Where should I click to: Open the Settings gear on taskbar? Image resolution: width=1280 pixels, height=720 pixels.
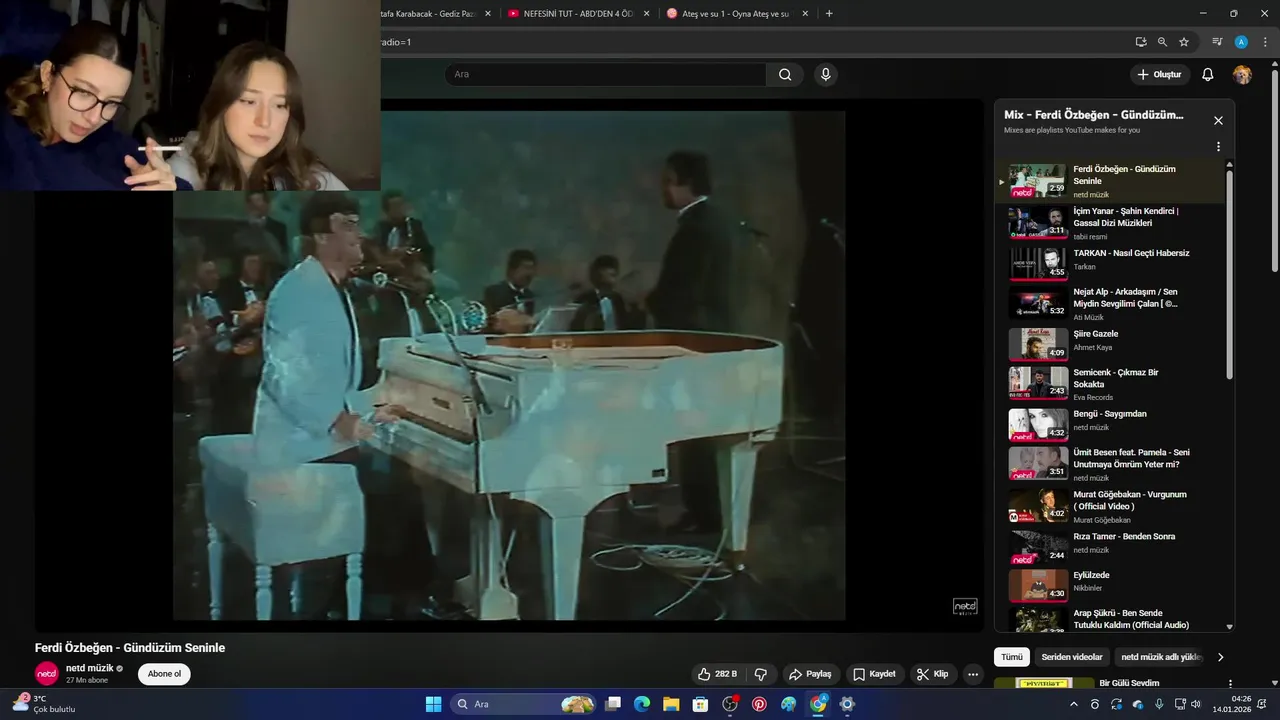click(847, 704)
